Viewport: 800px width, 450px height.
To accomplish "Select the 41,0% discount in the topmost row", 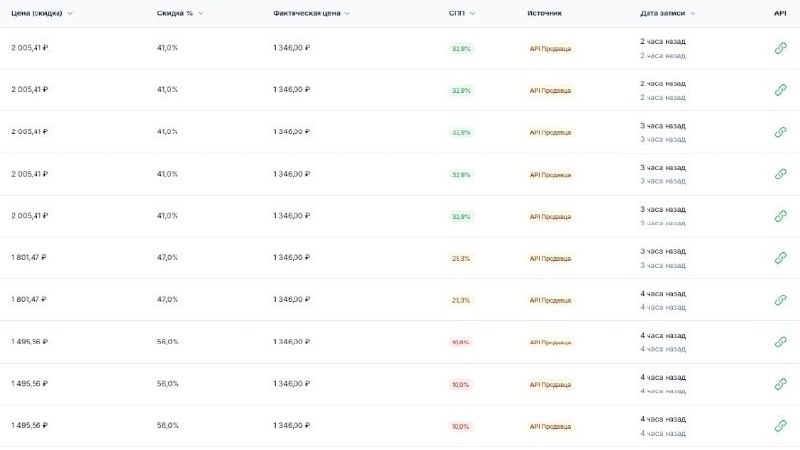I will click(x=167, y=47).
